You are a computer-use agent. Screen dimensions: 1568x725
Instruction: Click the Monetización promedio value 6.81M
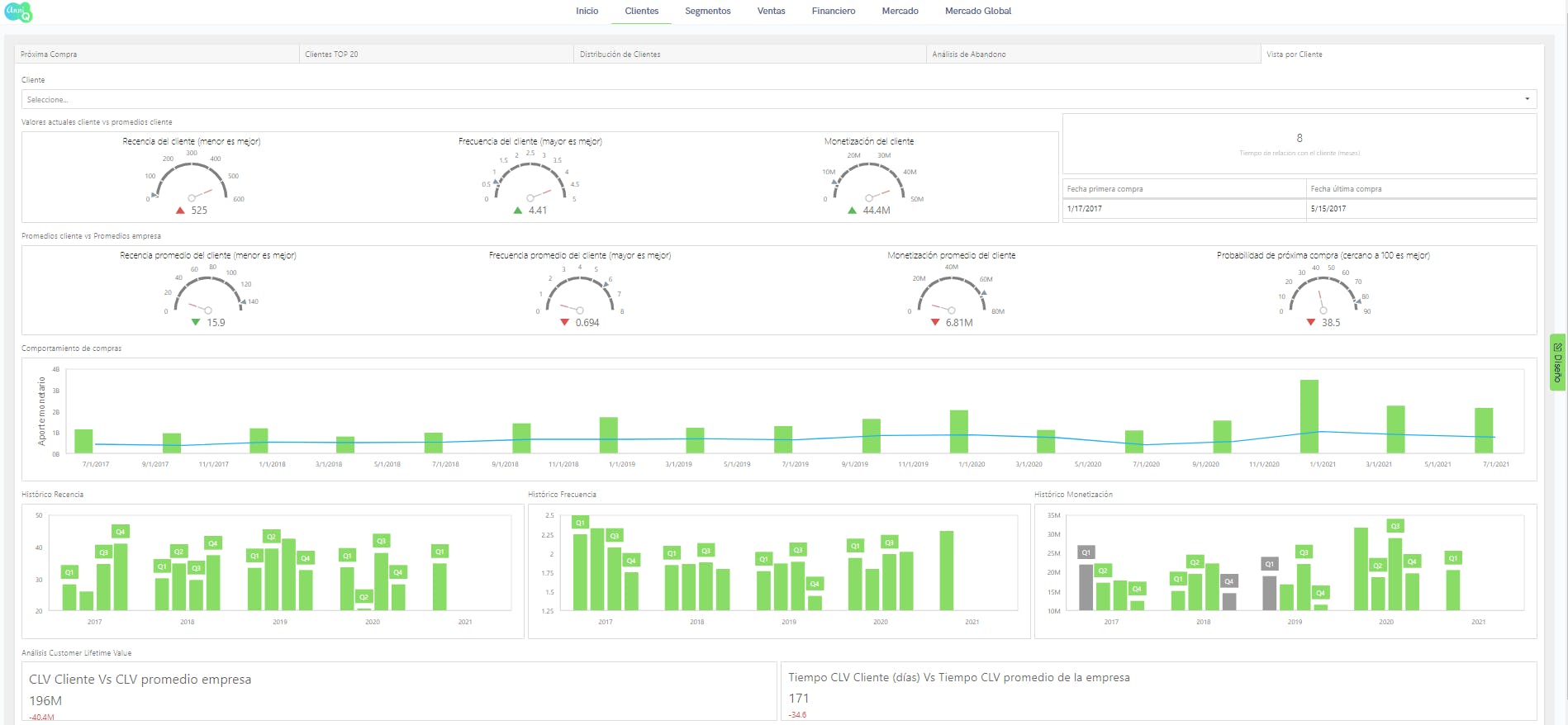coord(959,323)
